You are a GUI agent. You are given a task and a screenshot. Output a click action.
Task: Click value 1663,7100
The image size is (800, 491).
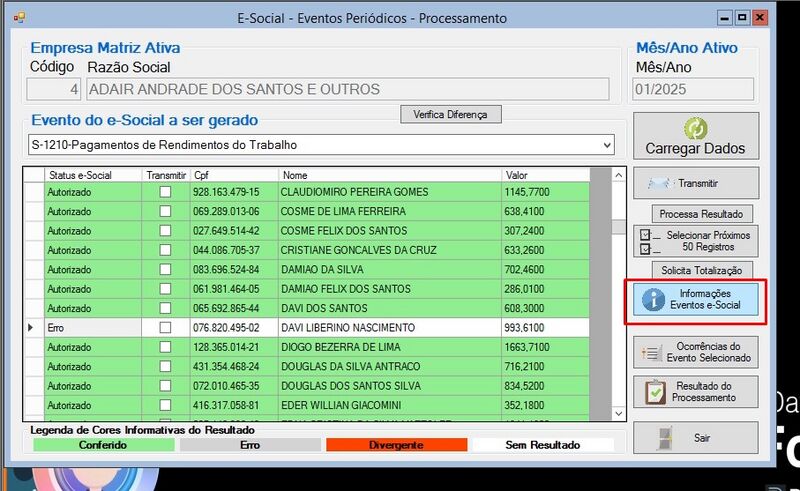[x=527, y=347]
